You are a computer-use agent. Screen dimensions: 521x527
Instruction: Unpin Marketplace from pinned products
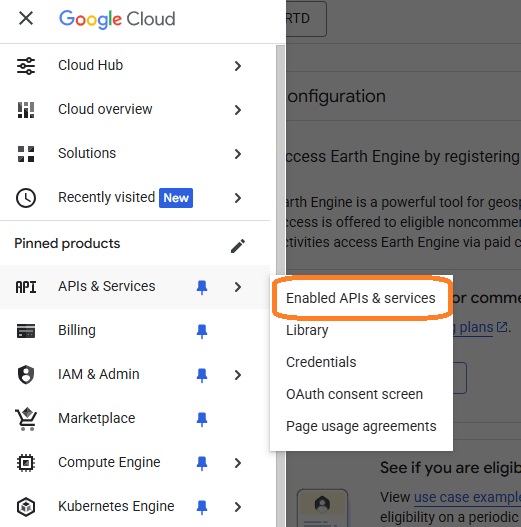click(202, 419)
